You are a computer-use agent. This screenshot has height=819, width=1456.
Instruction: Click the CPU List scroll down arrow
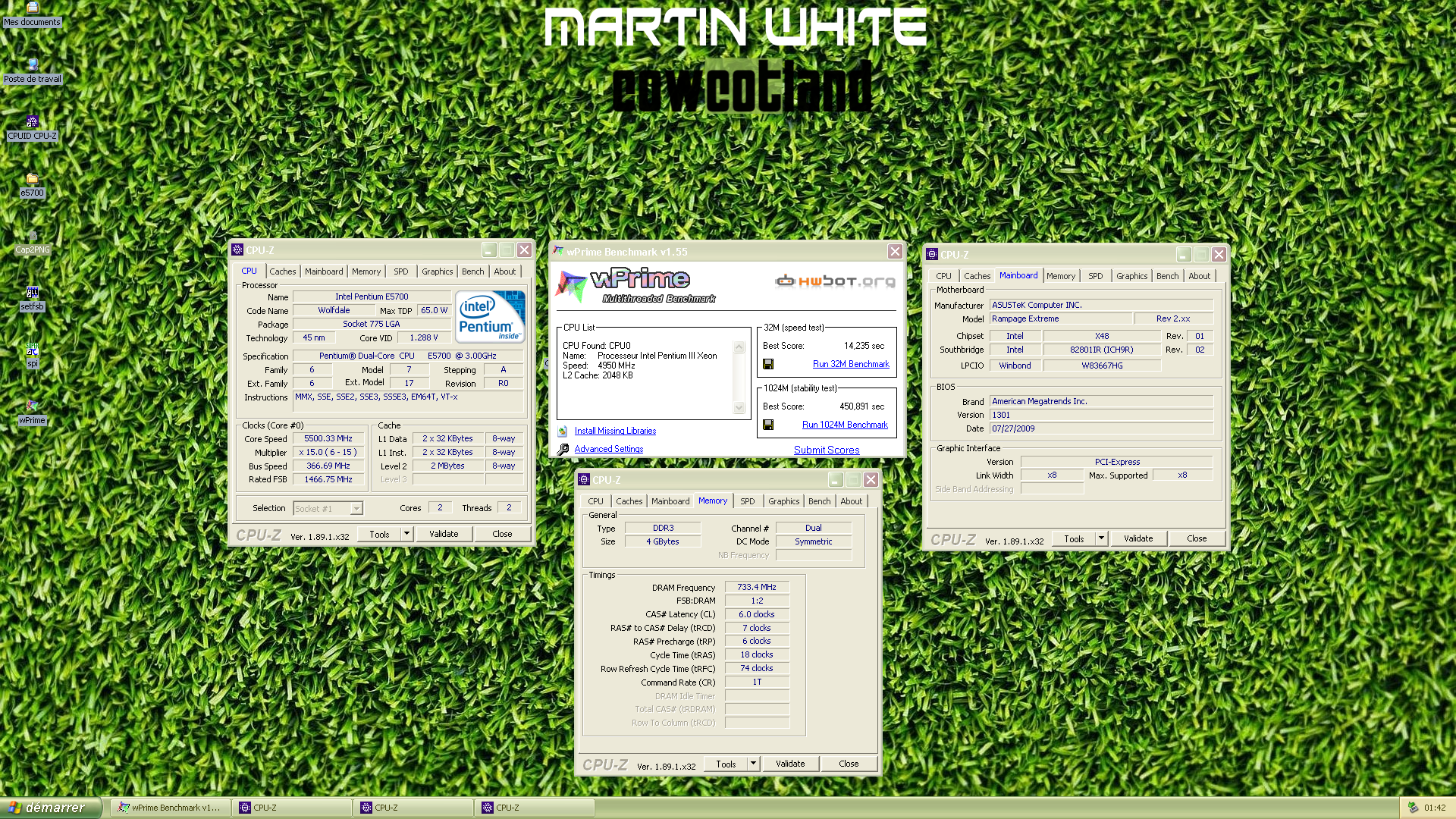(739, 407)
